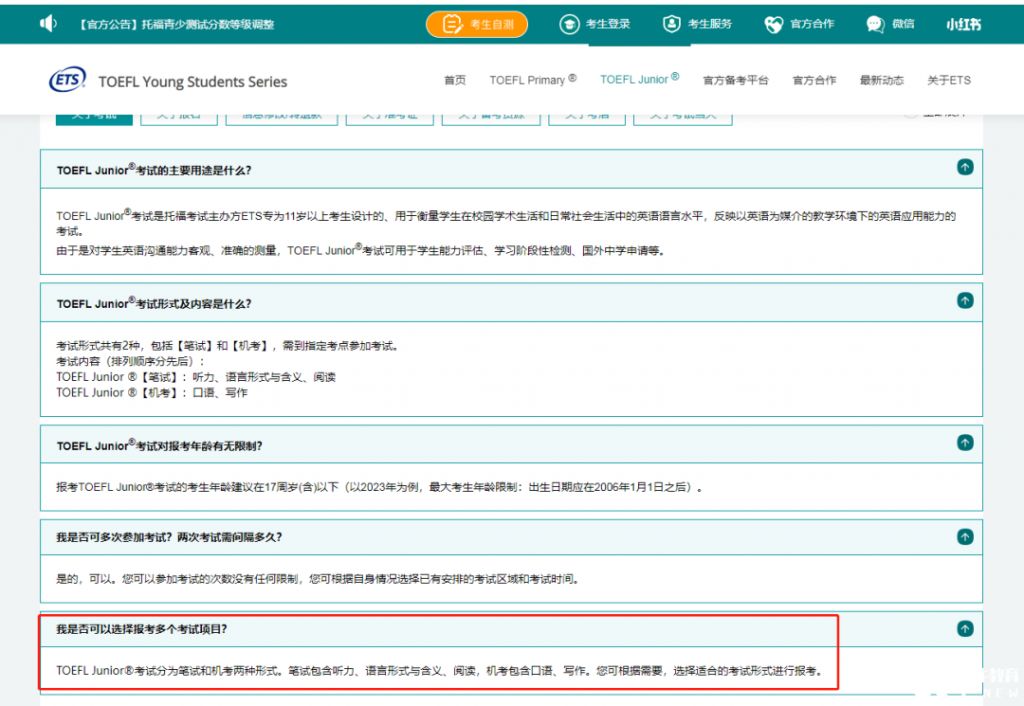Click the 考生登录 graduation cap icon

click(x=569, y=24)
